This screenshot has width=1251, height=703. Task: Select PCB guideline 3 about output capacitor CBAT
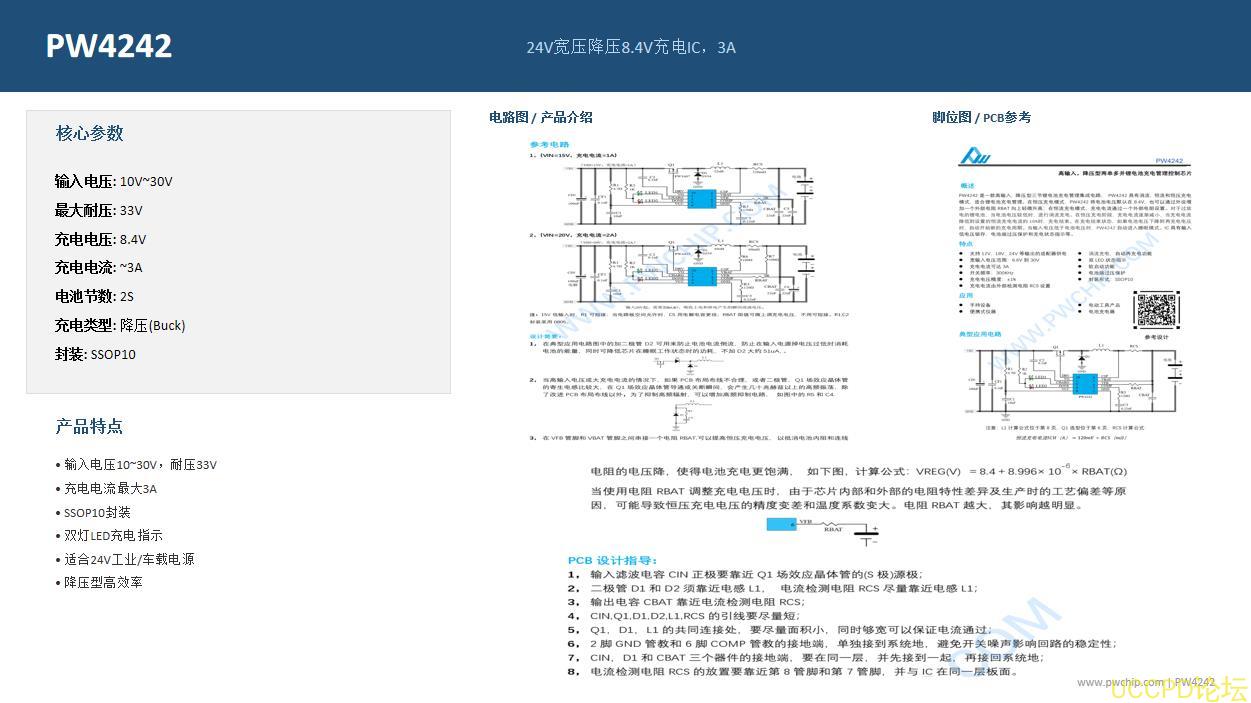[x=686, y=602]
